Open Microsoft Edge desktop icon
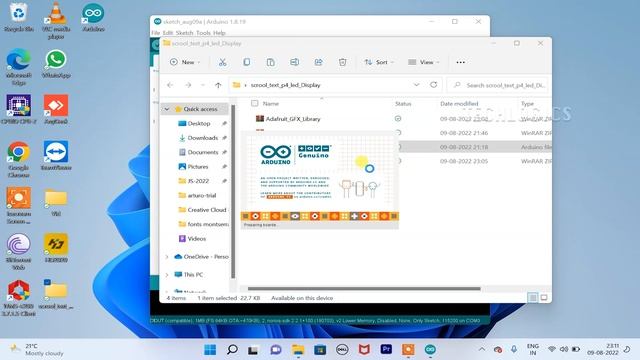 coord(19,67)
